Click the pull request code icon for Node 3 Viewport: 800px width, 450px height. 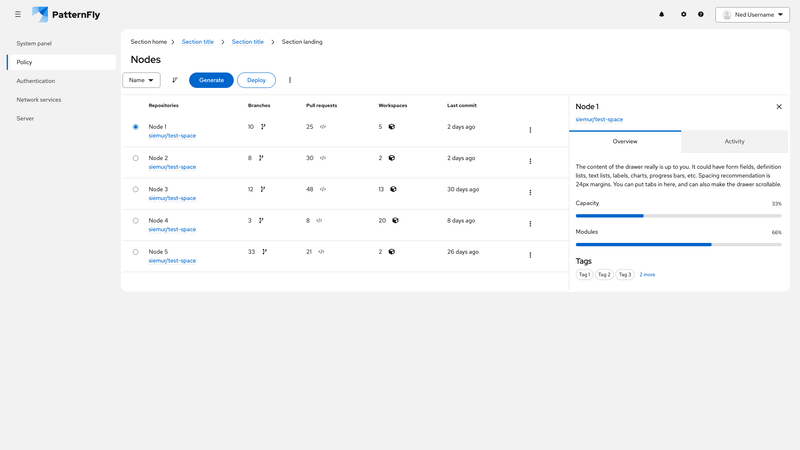323,189
